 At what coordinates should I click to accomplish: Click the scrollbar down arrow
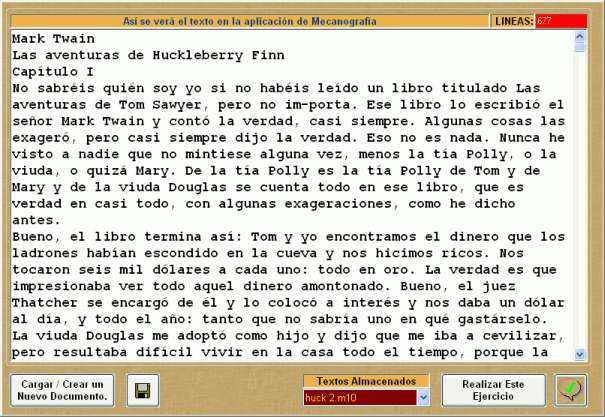pyautogui.click(x=580, y=354)
